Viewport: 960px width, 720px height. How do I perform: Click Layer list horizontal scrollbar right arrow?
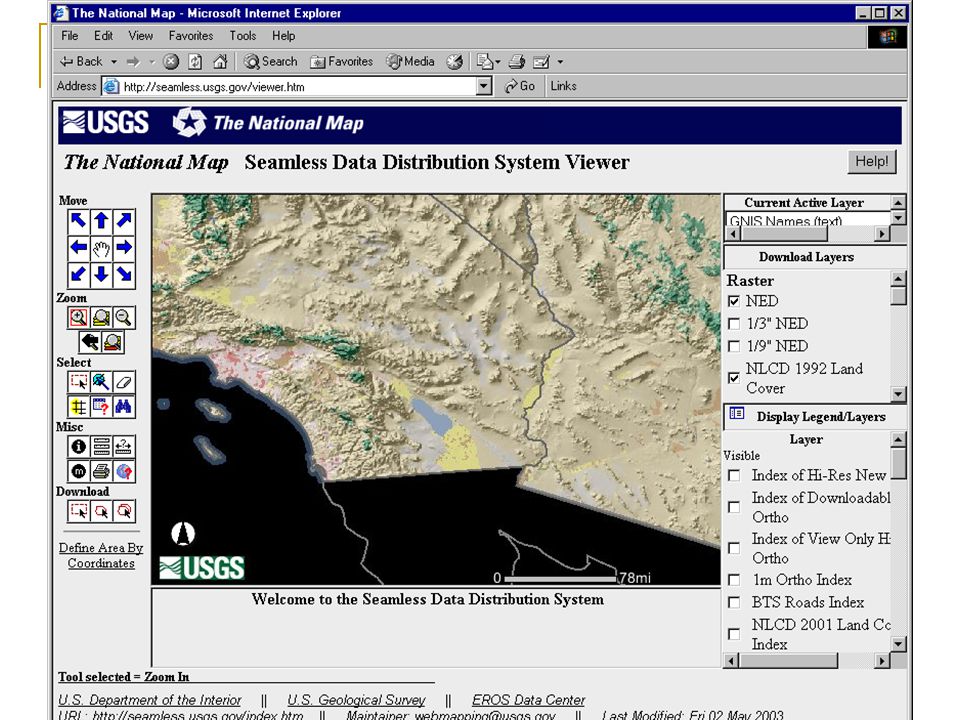(x=882, y=661)
